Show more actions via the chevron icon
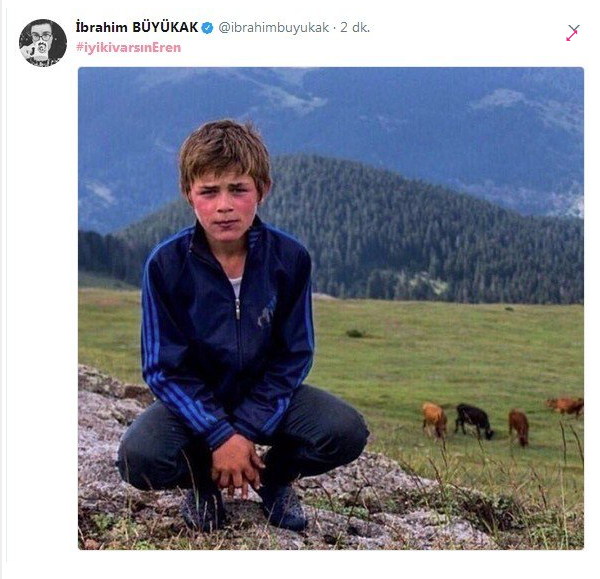 pos(574,29)
